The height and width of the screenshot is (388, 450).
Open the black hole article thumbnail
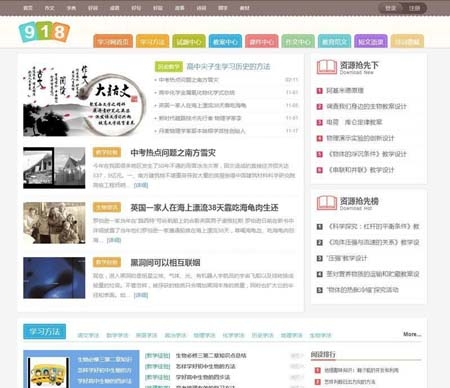[54, 278]
